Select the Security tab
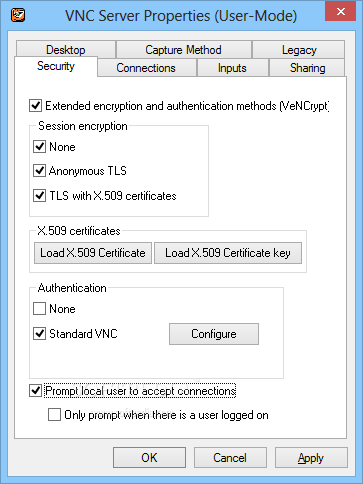363x484 pixels. coord(56,66)
